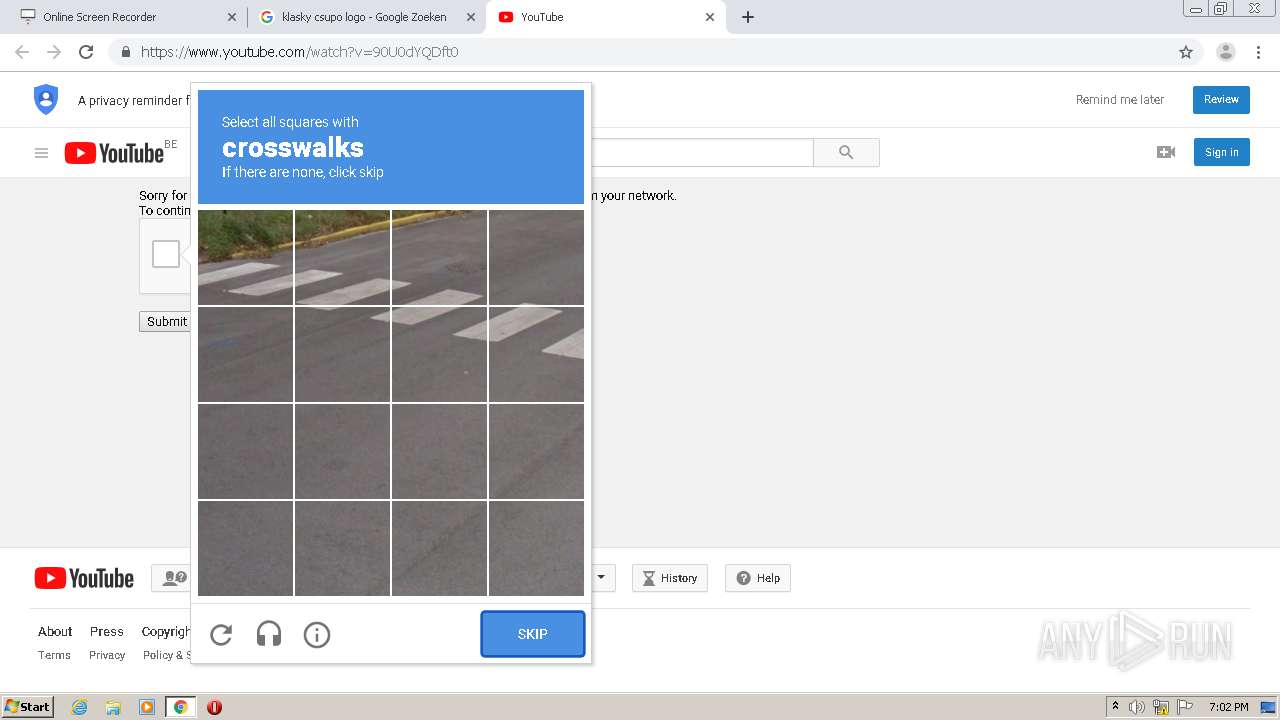
Task: Reload the page using the browser refresh icon
Action: [86, 52]
